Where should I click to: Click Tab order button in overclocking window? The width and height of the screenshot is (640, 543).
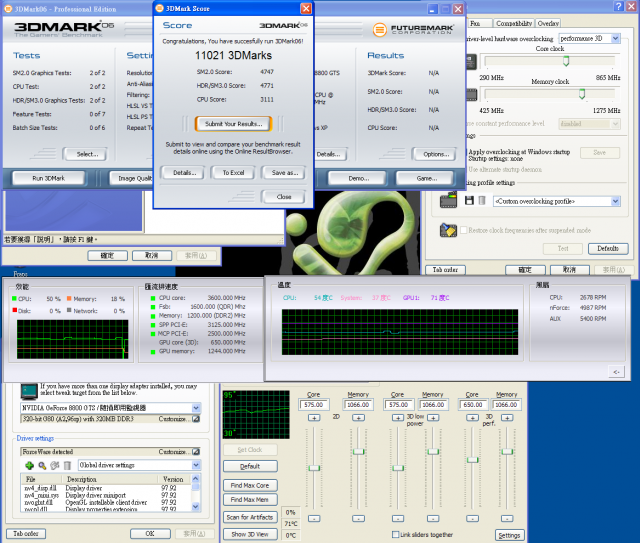pos(445,270)
